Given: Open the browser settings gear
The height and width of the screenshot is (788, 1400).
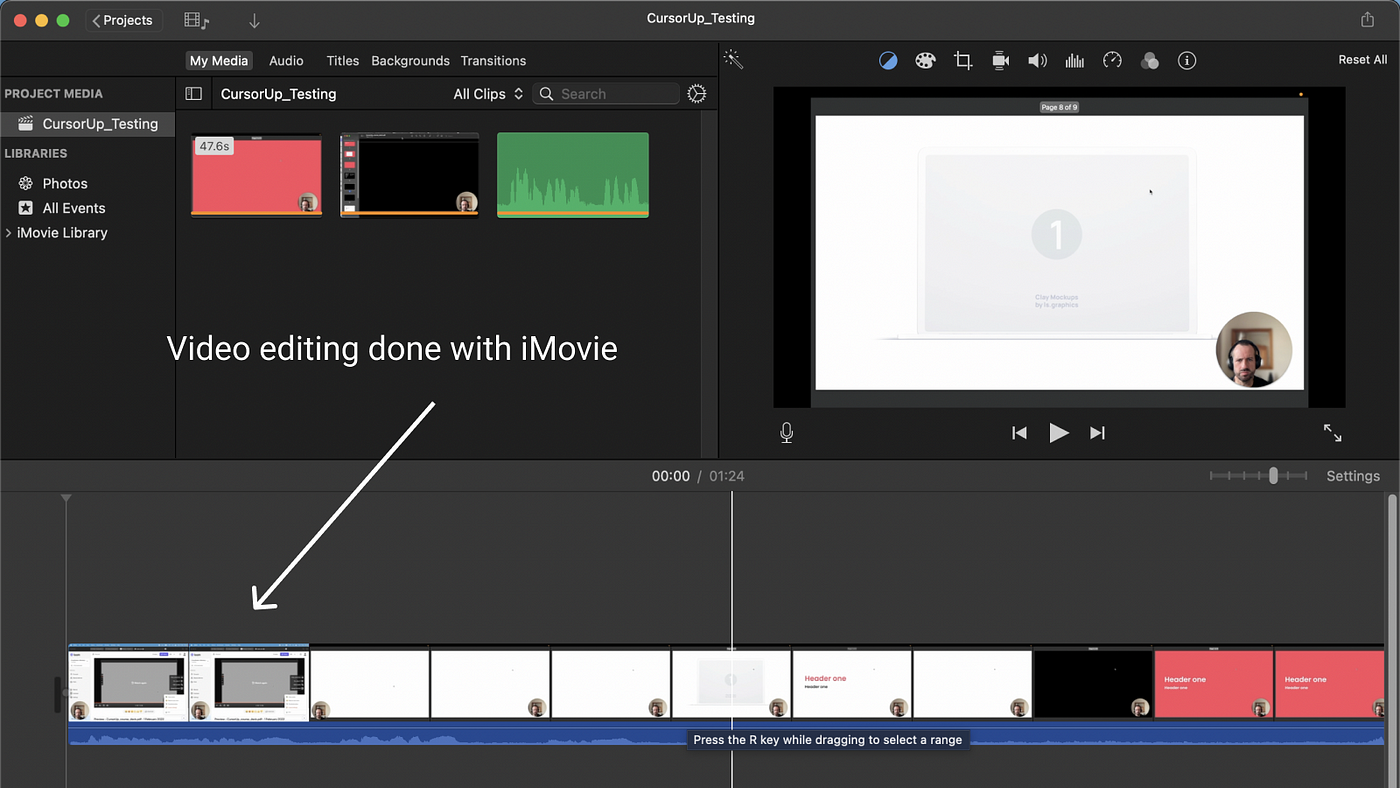Looking at the screenshot, I should coord(697,94).
